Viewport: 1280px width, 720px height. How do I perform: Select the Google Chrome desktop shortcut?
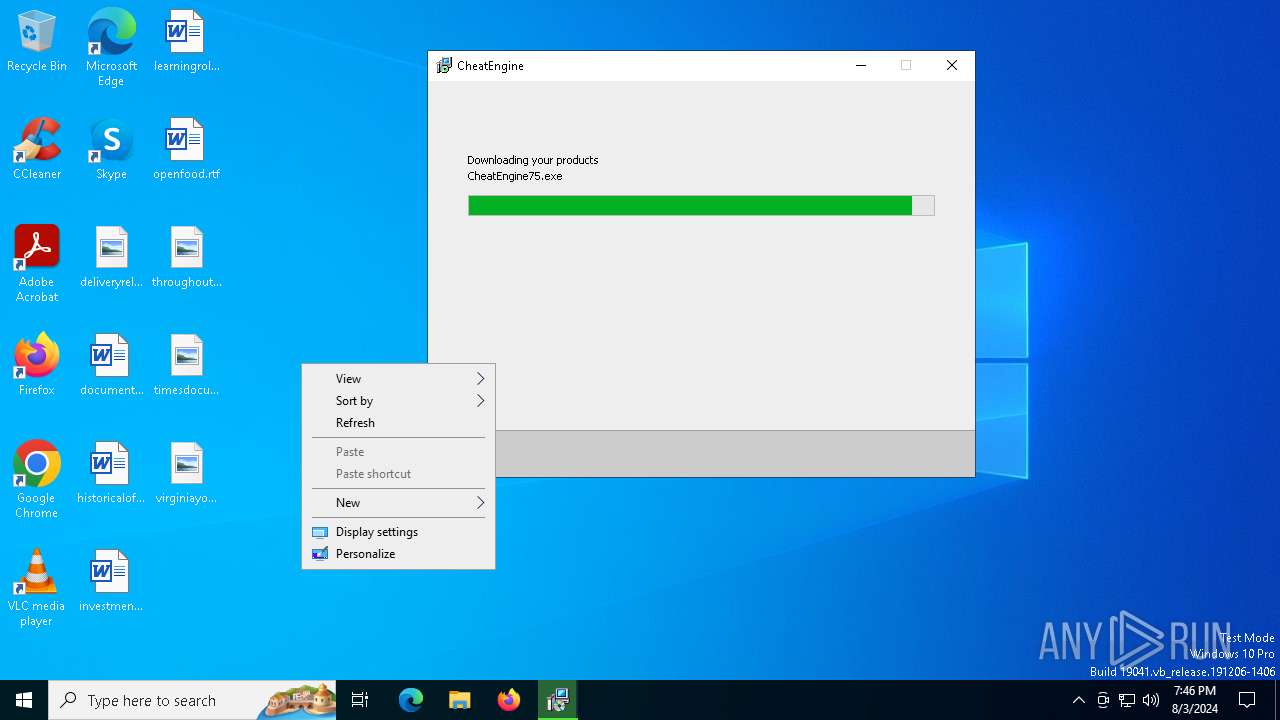(x=37, y=480)
